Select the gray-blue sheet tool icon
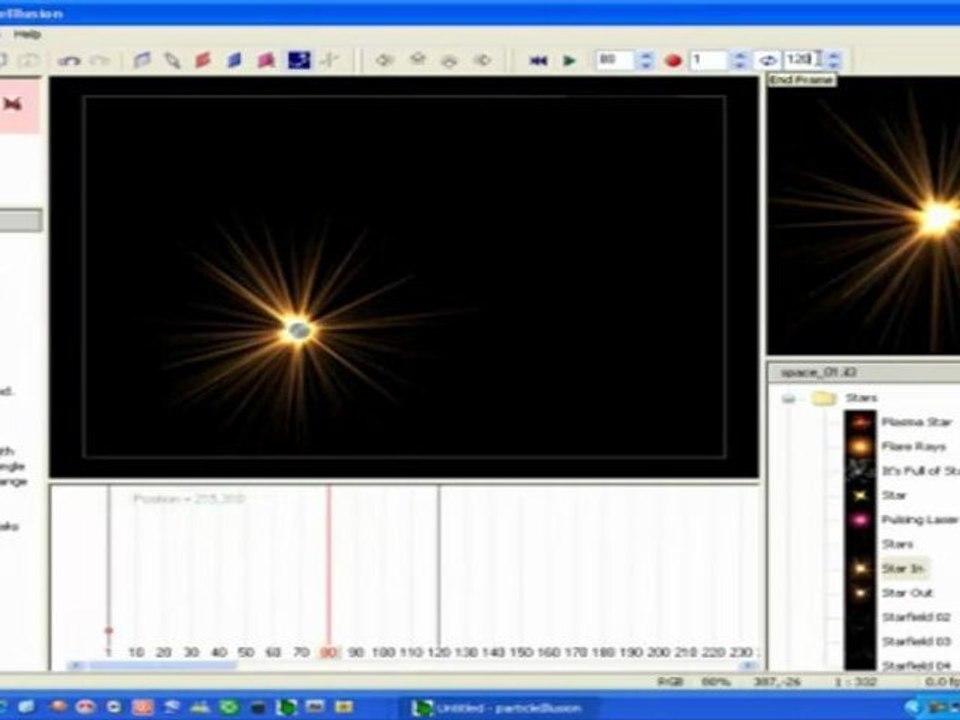The height and width of the screenshot is (720, 960). (142, 60)
